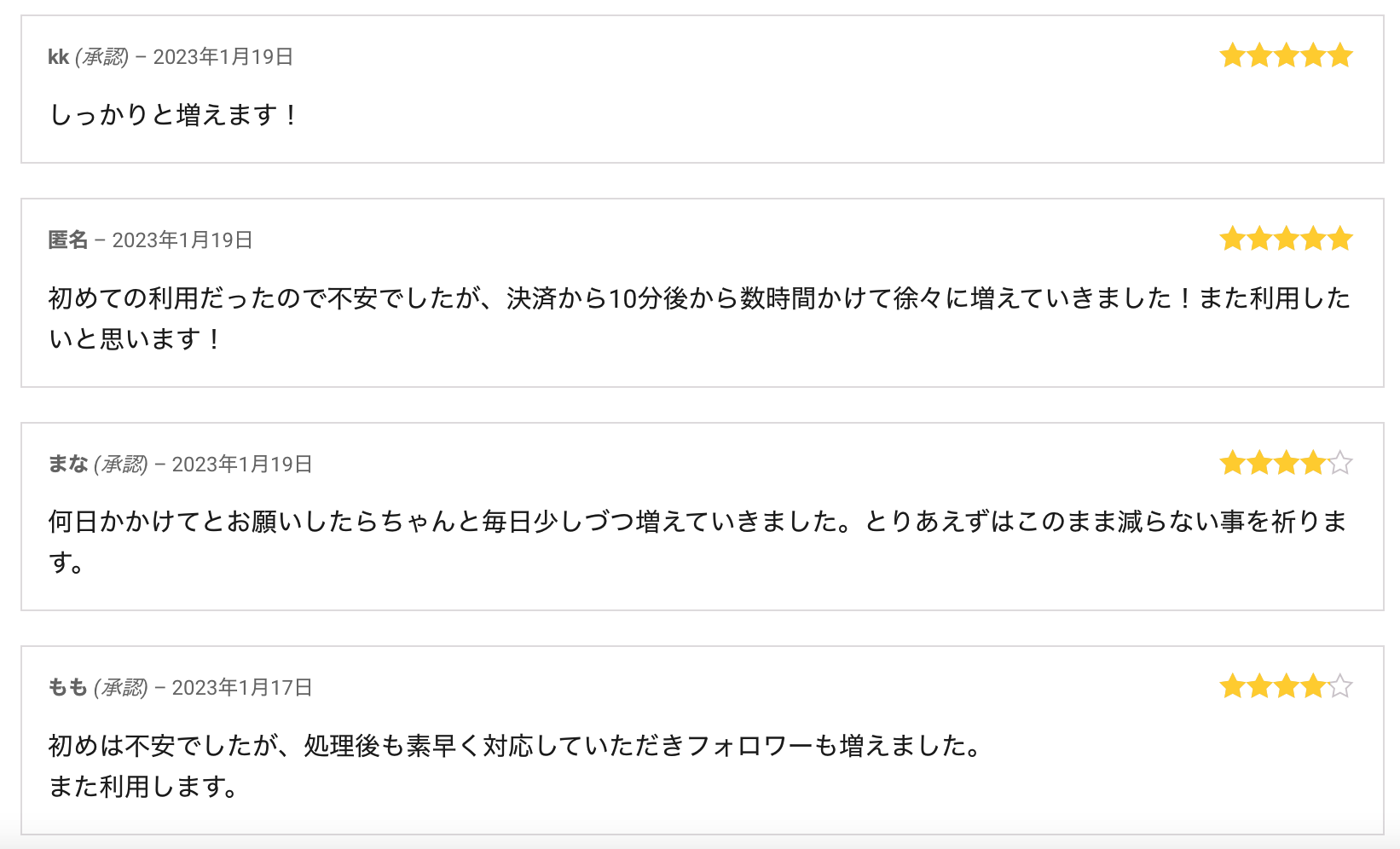Click the five-star rating on kk's review
Viewport: 1400px width, 849px height.
coord(1286,56)
